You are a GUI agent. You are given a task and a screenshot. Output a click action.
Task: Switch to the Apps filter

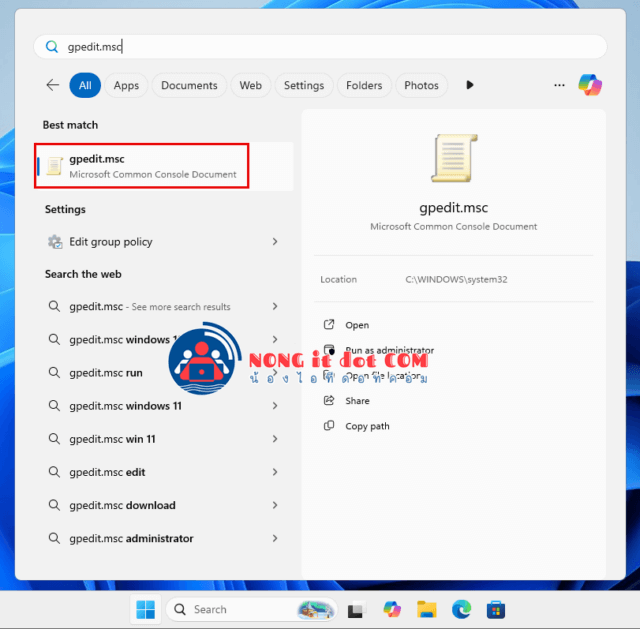tap(126, 85)
